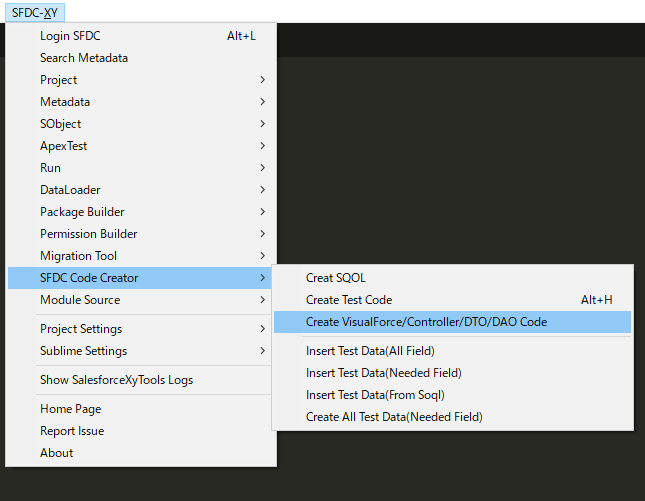Viewport: 645px width, 501px height.
Task: Open Home Page from the menu
Action: coord(140,409)
